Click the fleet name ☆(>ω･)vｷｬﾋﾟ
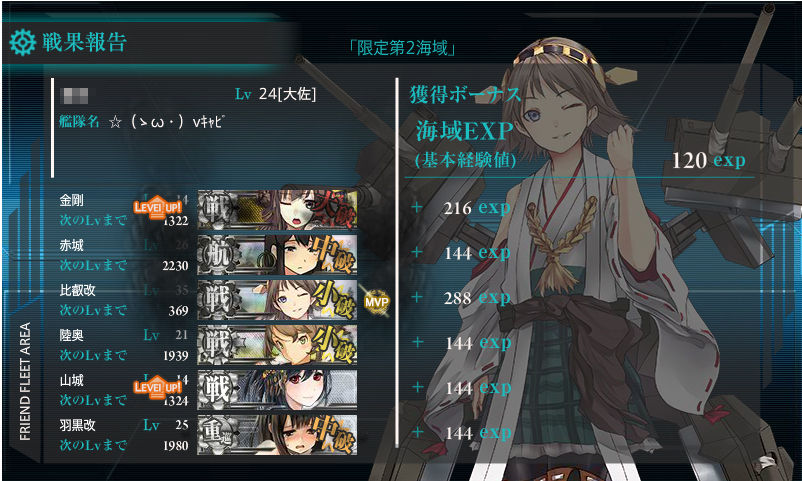The image size is (802, 481). (x=167, y=122)
